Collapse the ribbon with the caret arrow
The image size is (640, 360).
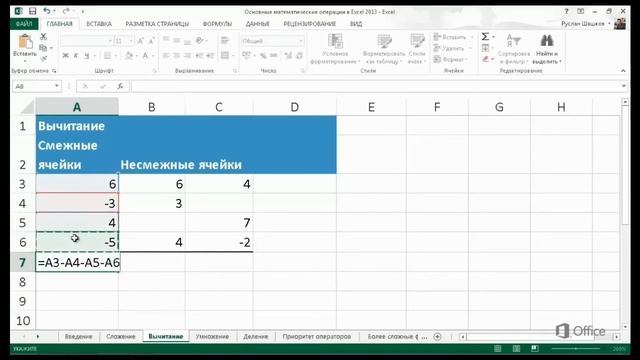pyautogui.click(x=623, y=71)
